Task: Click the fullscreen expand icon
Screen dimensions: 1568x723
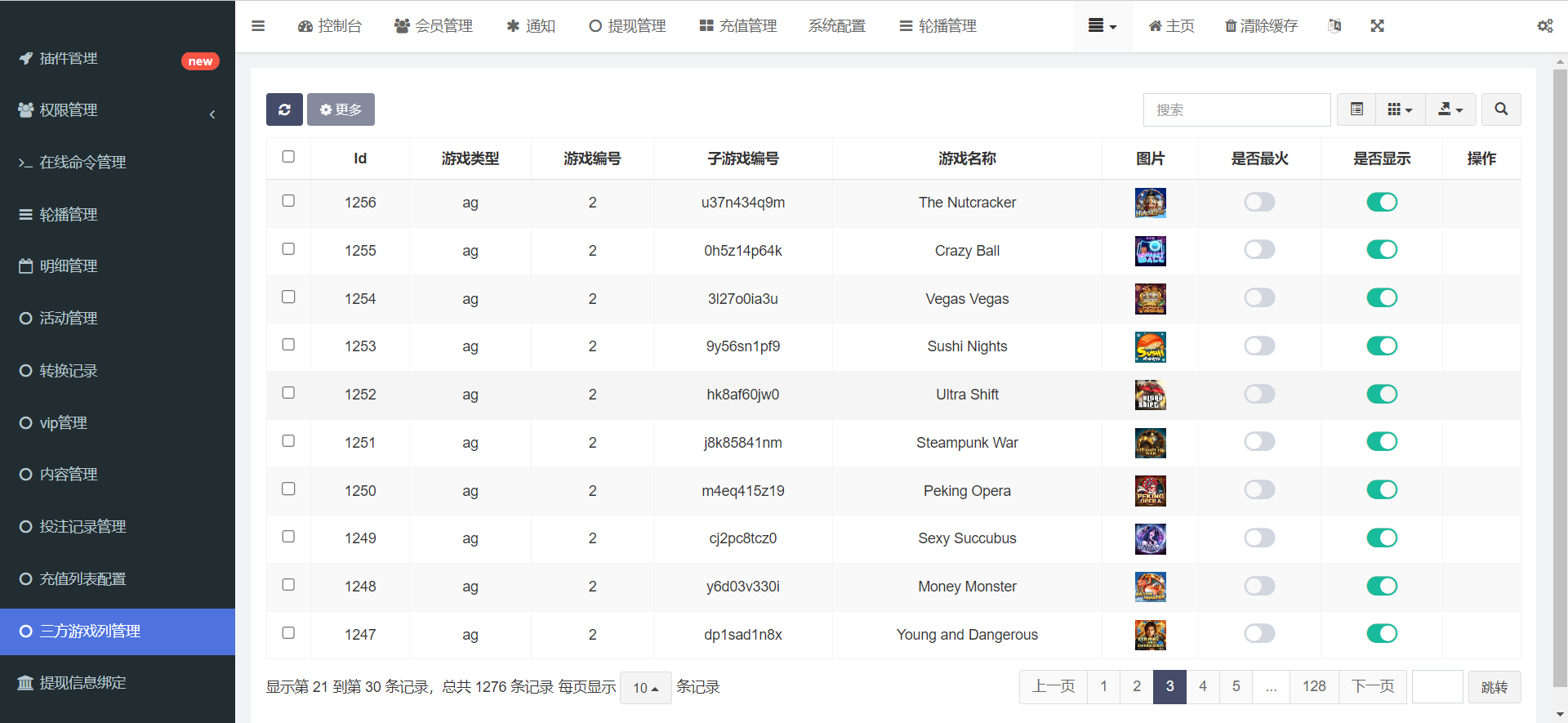Action: 1377,26
